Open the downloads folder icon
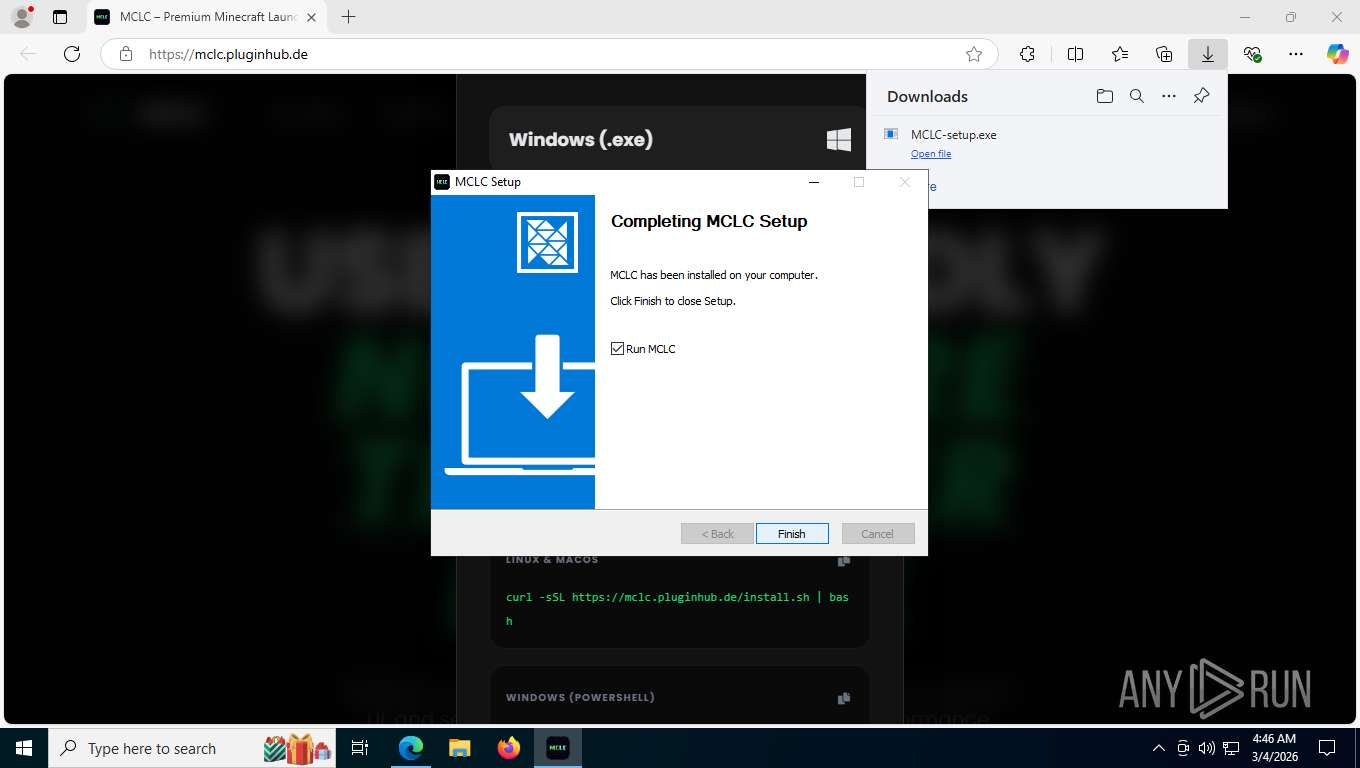Screen dimensions: 1360x768 tap(1104, 96)
